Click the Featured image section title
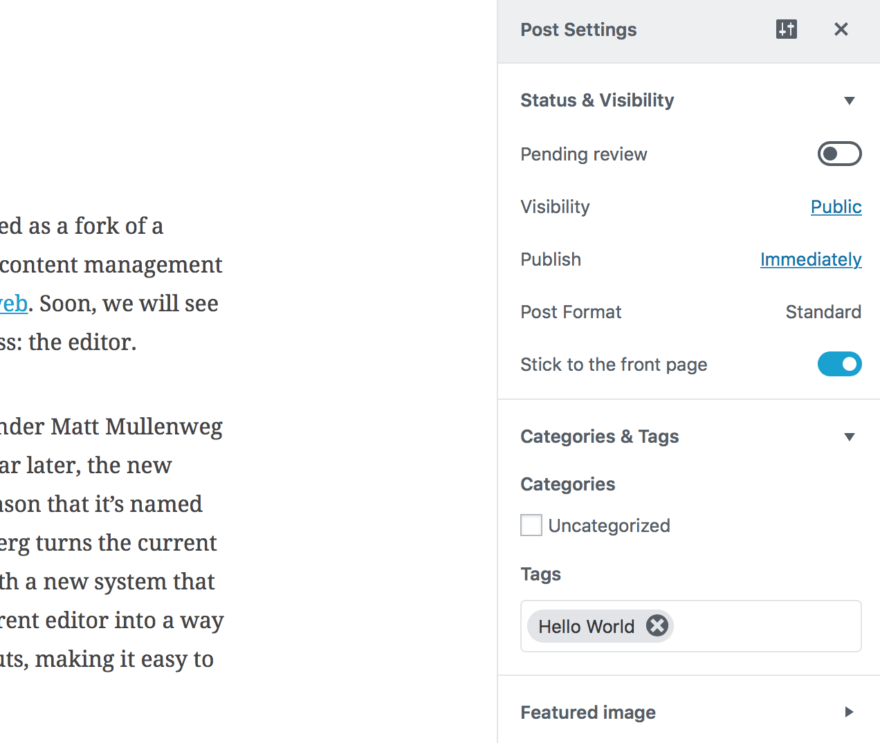Viewport: 880px width, 743px height. click(x=588, y=712)
